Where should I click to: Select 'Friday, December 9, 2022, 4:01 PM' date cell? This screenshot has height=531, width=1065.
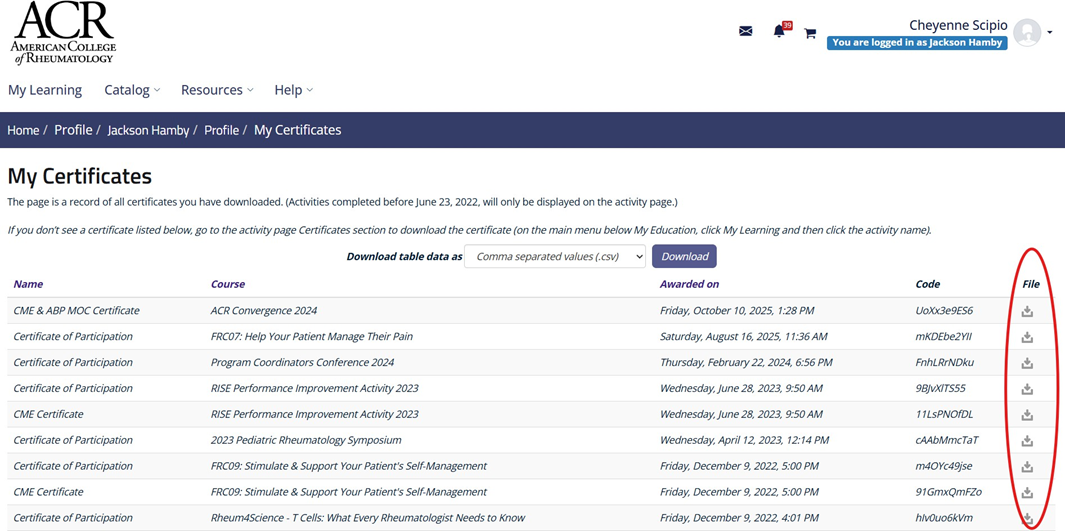tap(739, 517)
